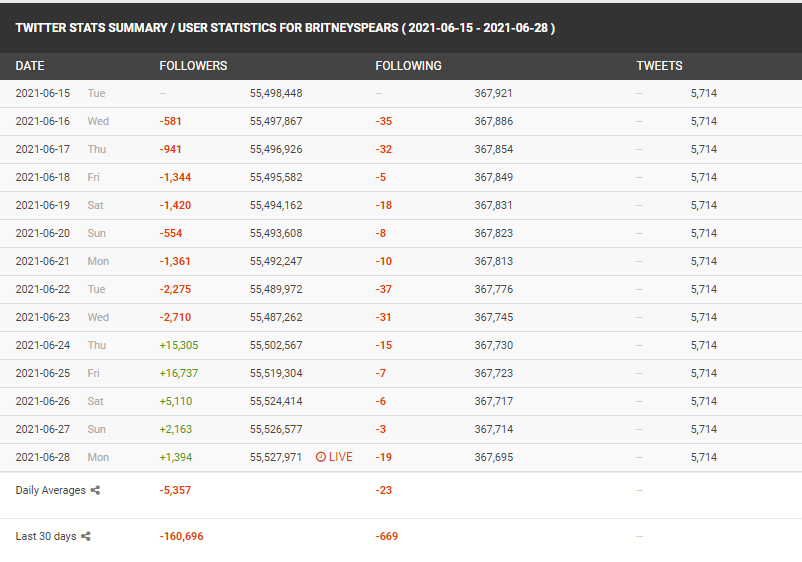Click the -37 following change on 2021-06-22
Viewport: 802px width, 562px height.
point(384,289)
